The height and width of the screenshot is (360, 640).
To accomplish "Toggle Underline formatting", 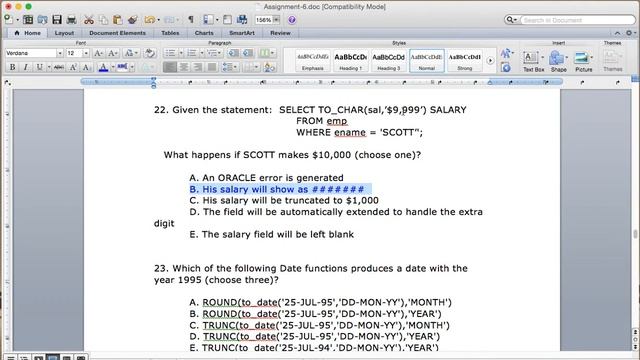I will pos(39,67).
